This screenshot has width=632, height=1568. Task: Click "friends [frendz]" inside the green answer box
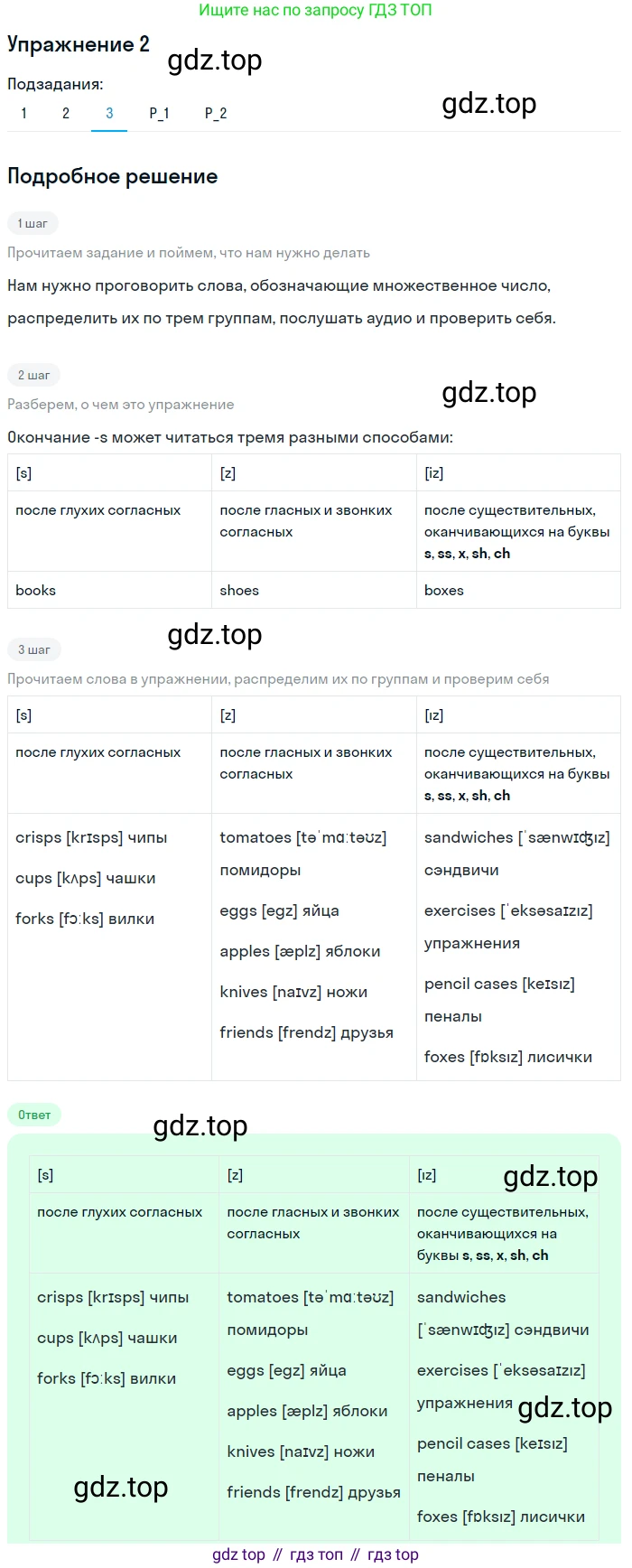pyautogui.click(x=313, y=1492)
